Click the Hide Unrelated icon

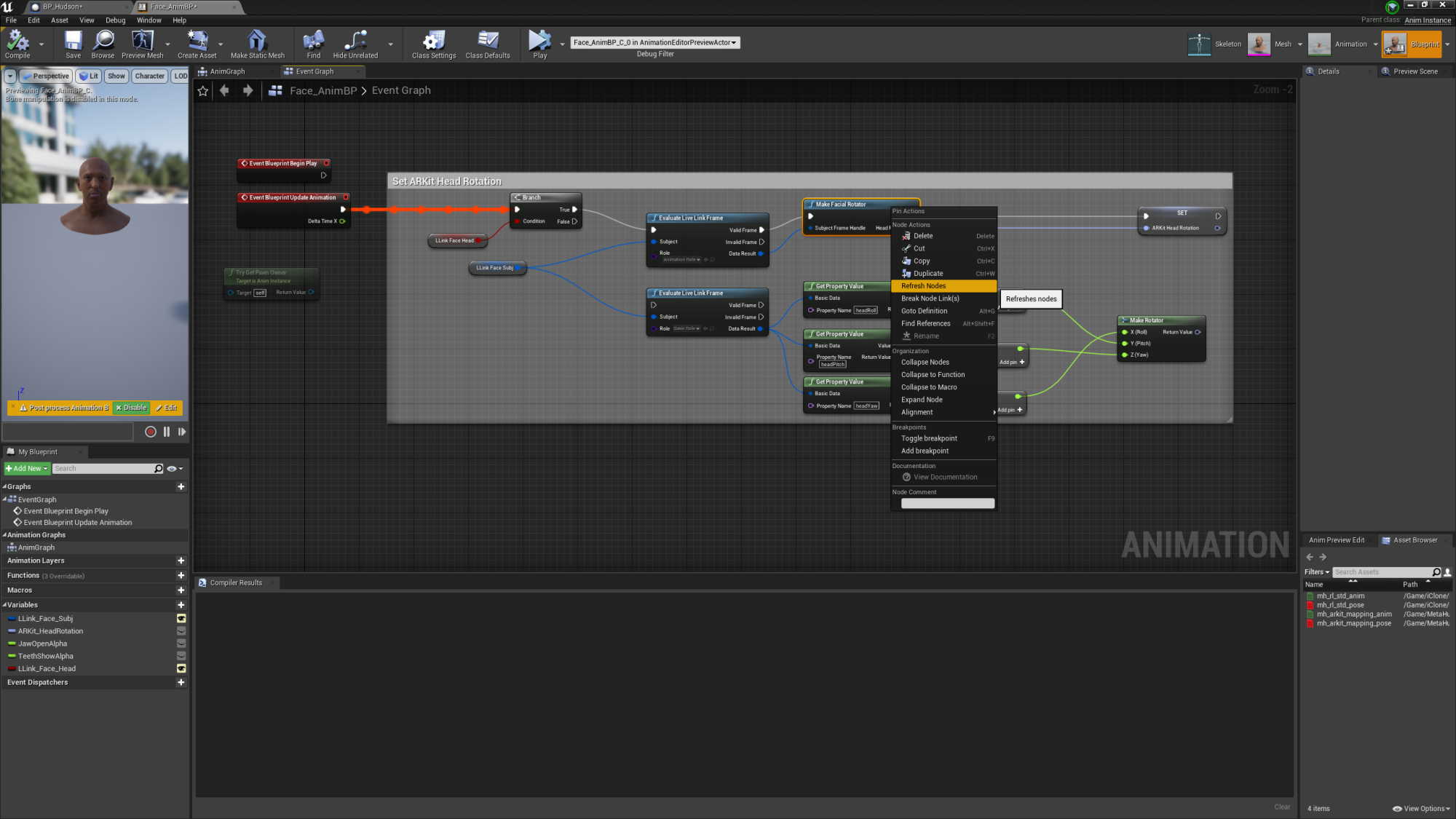point(355,44)
